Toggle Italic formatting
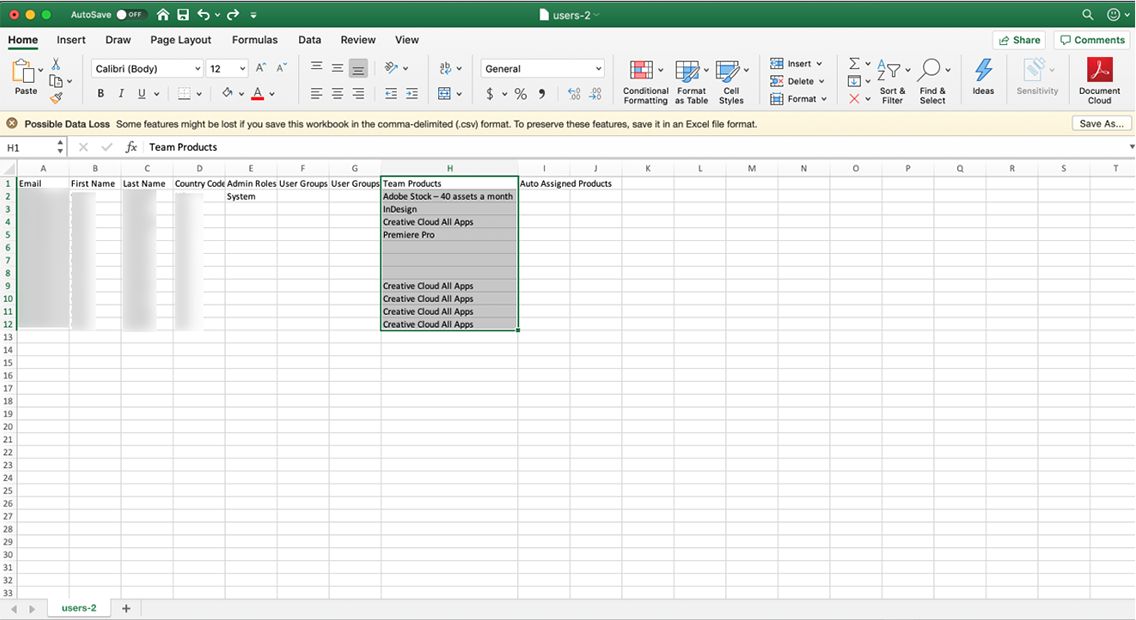The width and height of the screenshot is (1136, 620). (121, 93)
